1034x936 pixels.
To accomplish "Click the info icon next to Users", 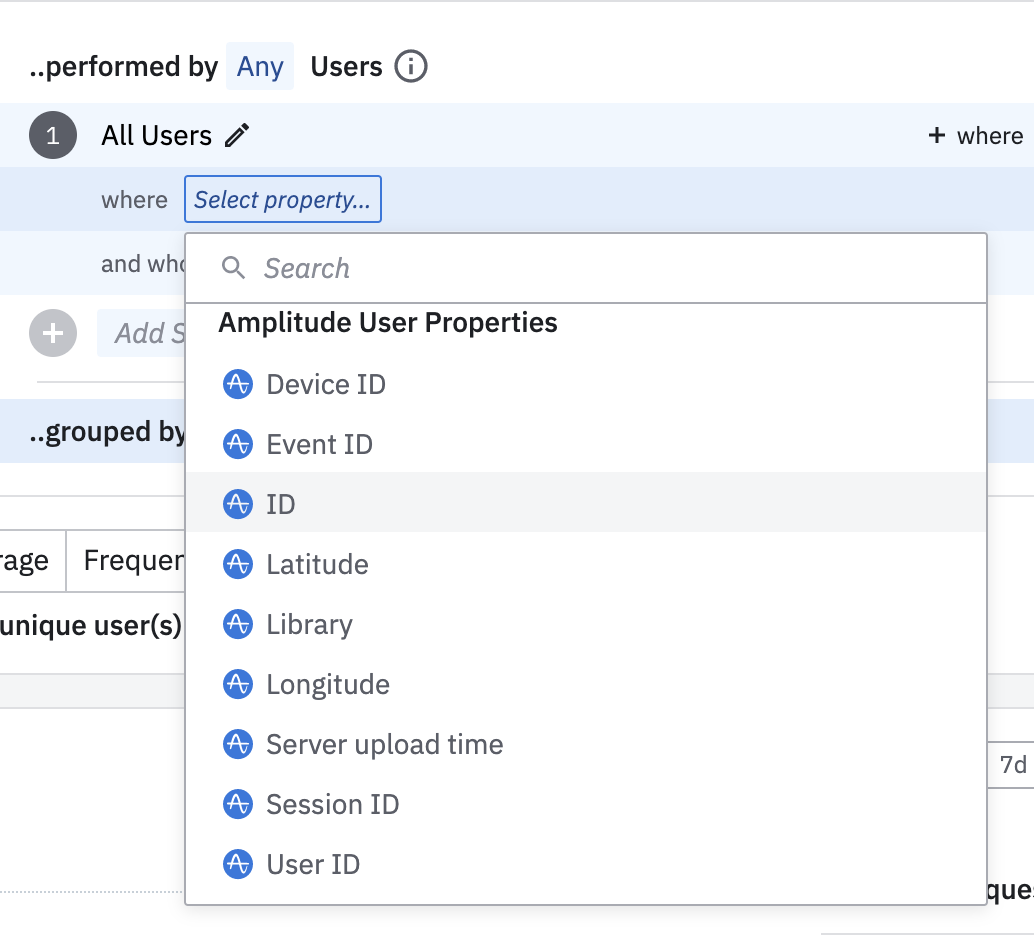I will click(411, 67).
